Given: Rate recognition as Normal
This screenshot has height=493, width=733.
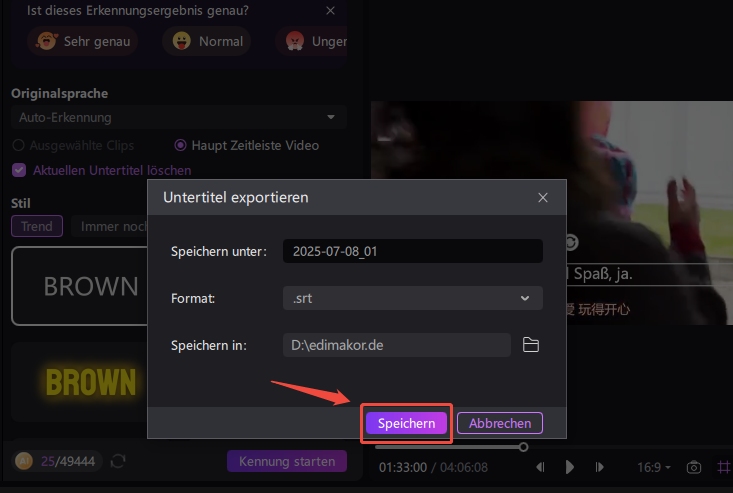Looking at the screenshot, I should (207, 42).
